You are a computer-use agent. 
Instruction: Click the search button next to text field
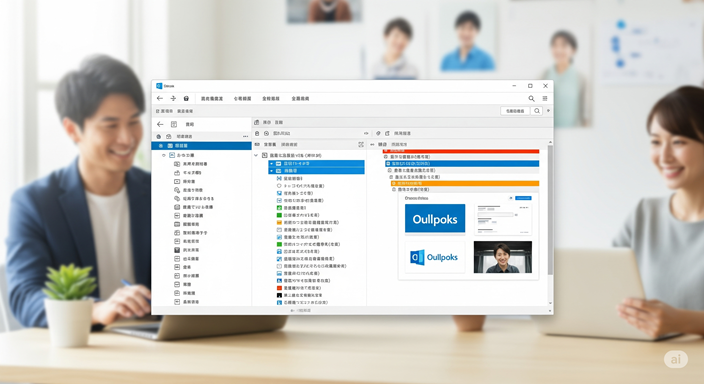537,111
